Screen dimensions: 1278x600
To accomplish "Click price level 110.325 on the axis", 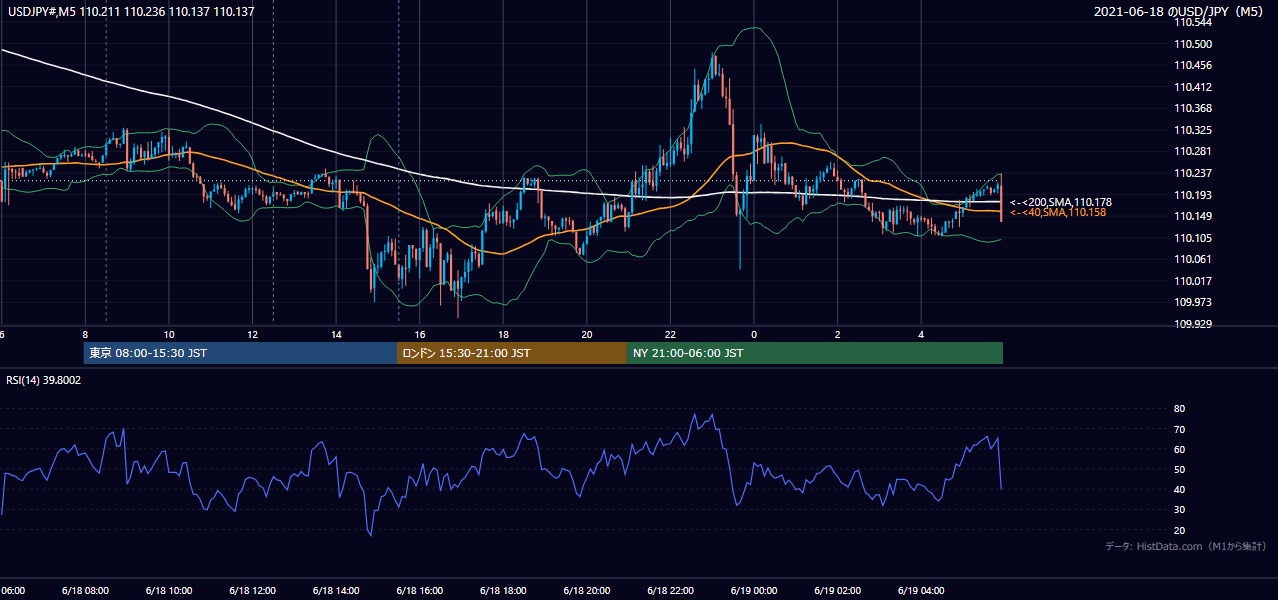I will [1193, 131].
